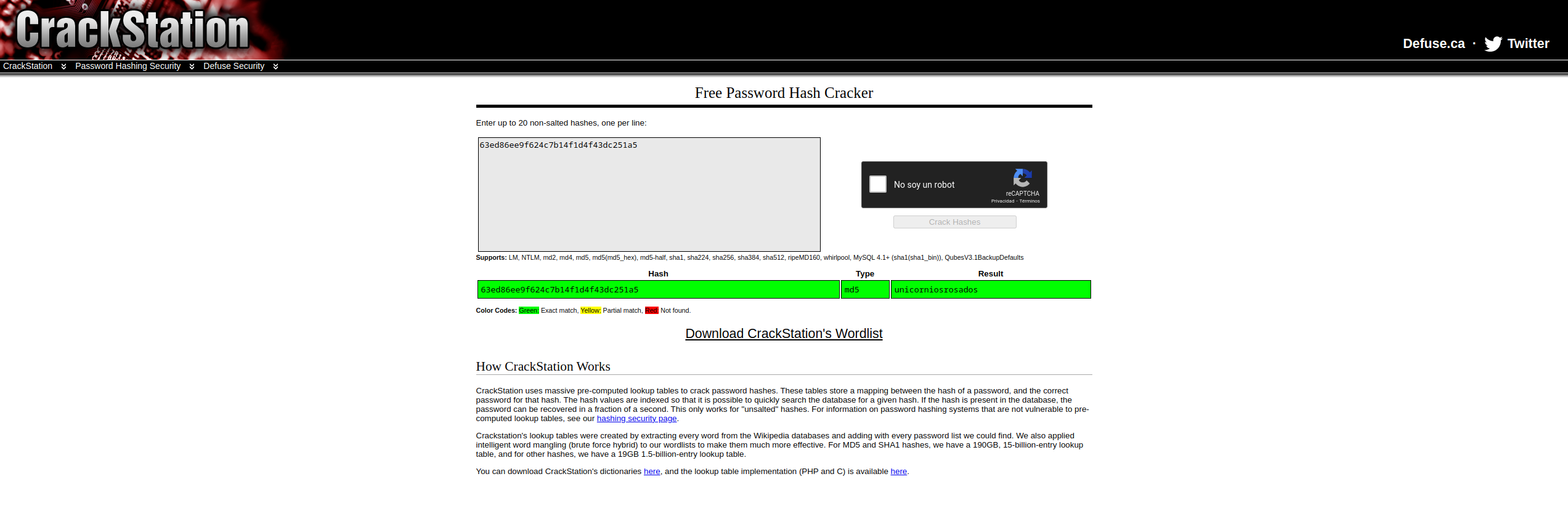Check the "No soy un robot" checkbox
1568x511 pixels.
[x=877, y=184]
